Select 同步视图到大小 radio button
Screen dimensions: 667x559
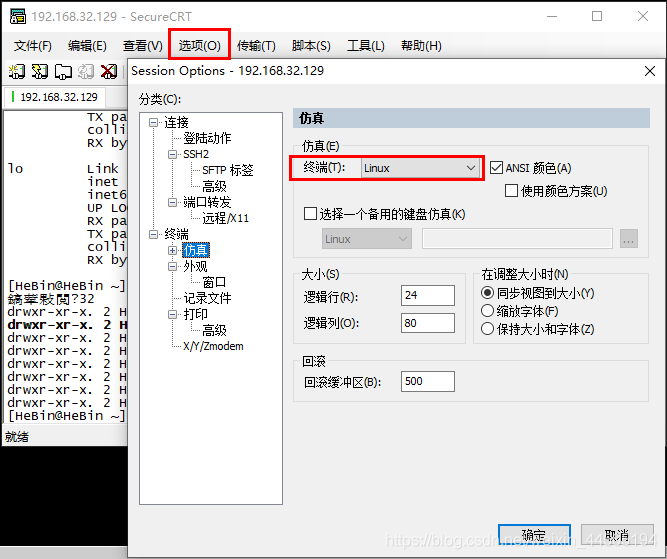487,293
